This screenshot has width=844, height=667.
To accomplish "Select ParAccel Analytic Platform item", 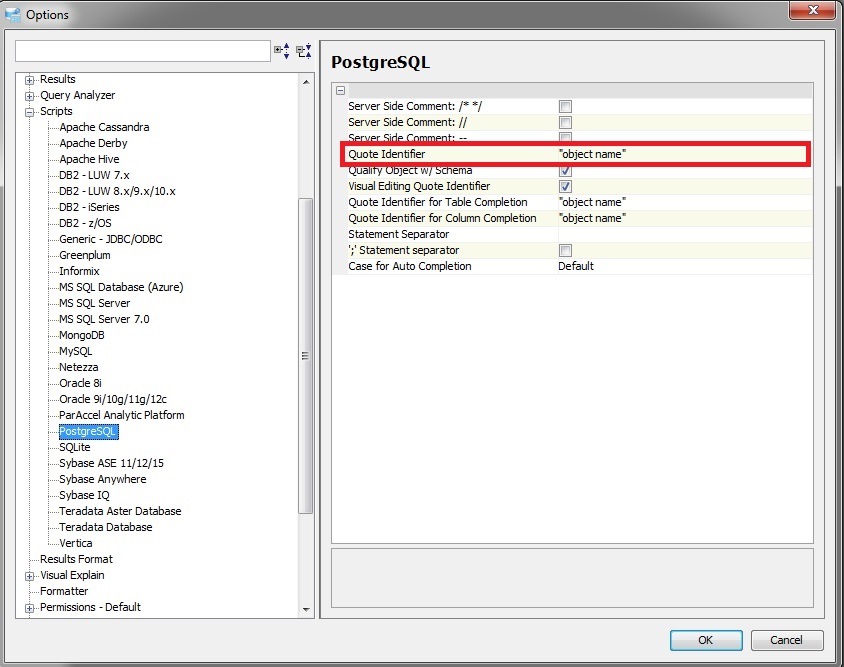I will pyautogui.click(x=122, y=415).
